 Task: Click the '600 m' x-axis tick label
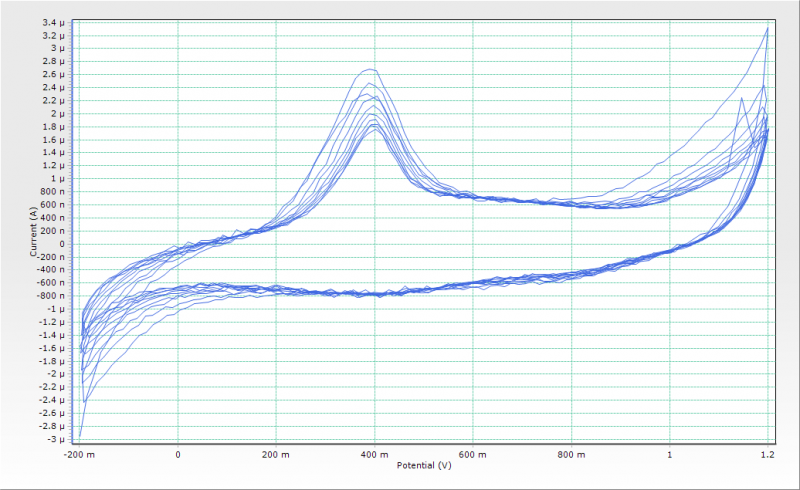pyautogui.click(x=472, y=454)
